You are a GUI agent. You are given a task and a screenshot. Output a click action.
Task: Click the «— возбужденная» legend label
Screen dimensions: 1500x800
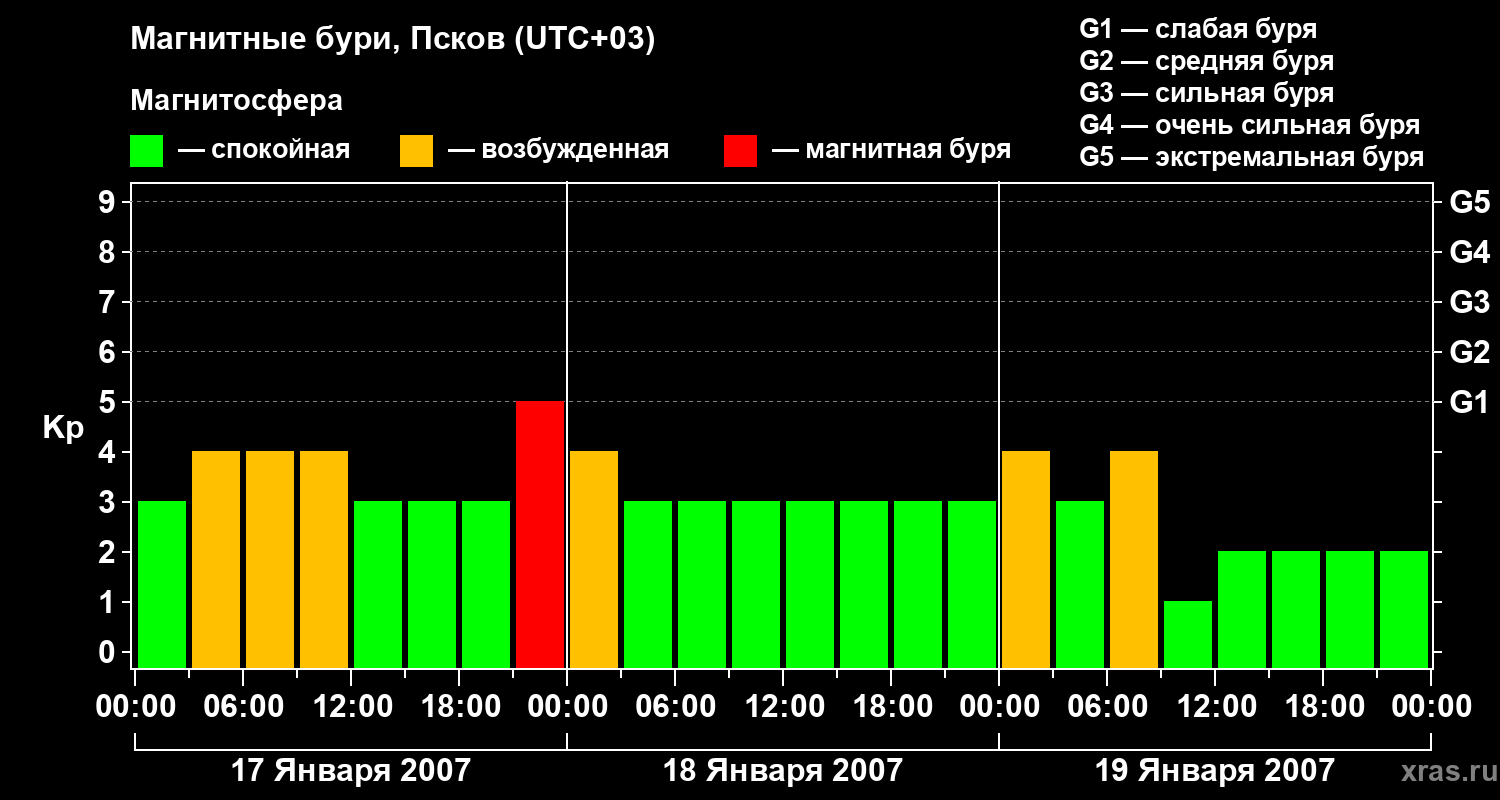pyautogui.click(x=558, y=150)
